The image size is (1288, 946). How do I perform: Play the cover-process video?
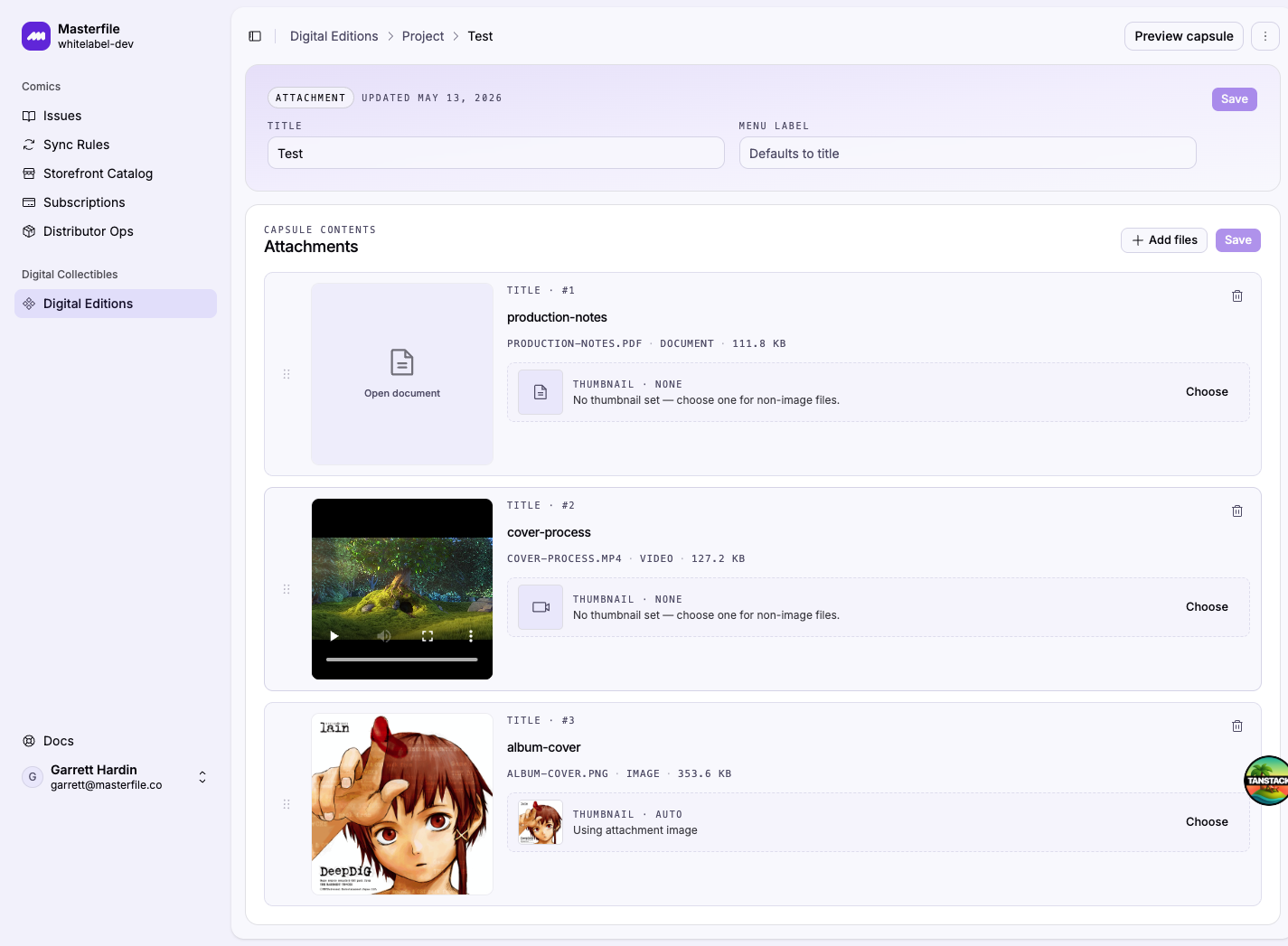coord(334,636)
